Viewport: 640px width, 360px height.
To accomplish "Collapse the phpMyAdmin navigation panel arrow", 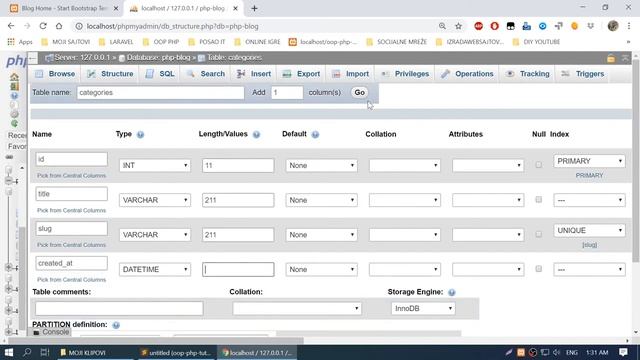I will (x=33, y=58).
